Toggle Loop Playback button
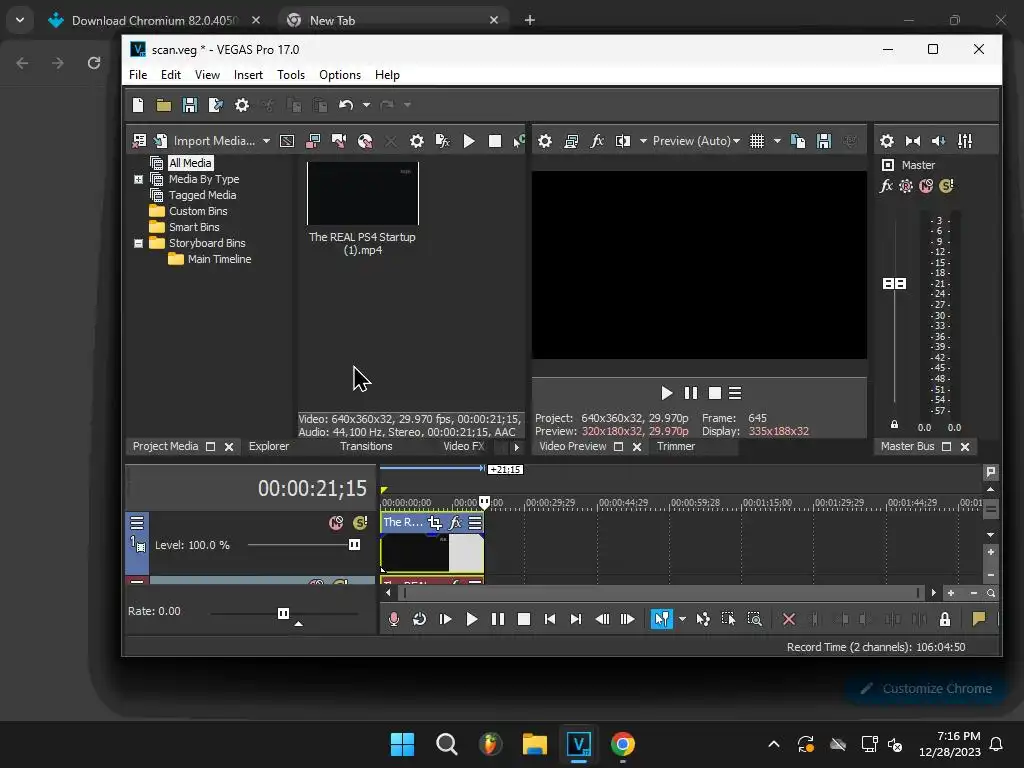Viewport: 1024px width, 768px height. coord(419,619)
